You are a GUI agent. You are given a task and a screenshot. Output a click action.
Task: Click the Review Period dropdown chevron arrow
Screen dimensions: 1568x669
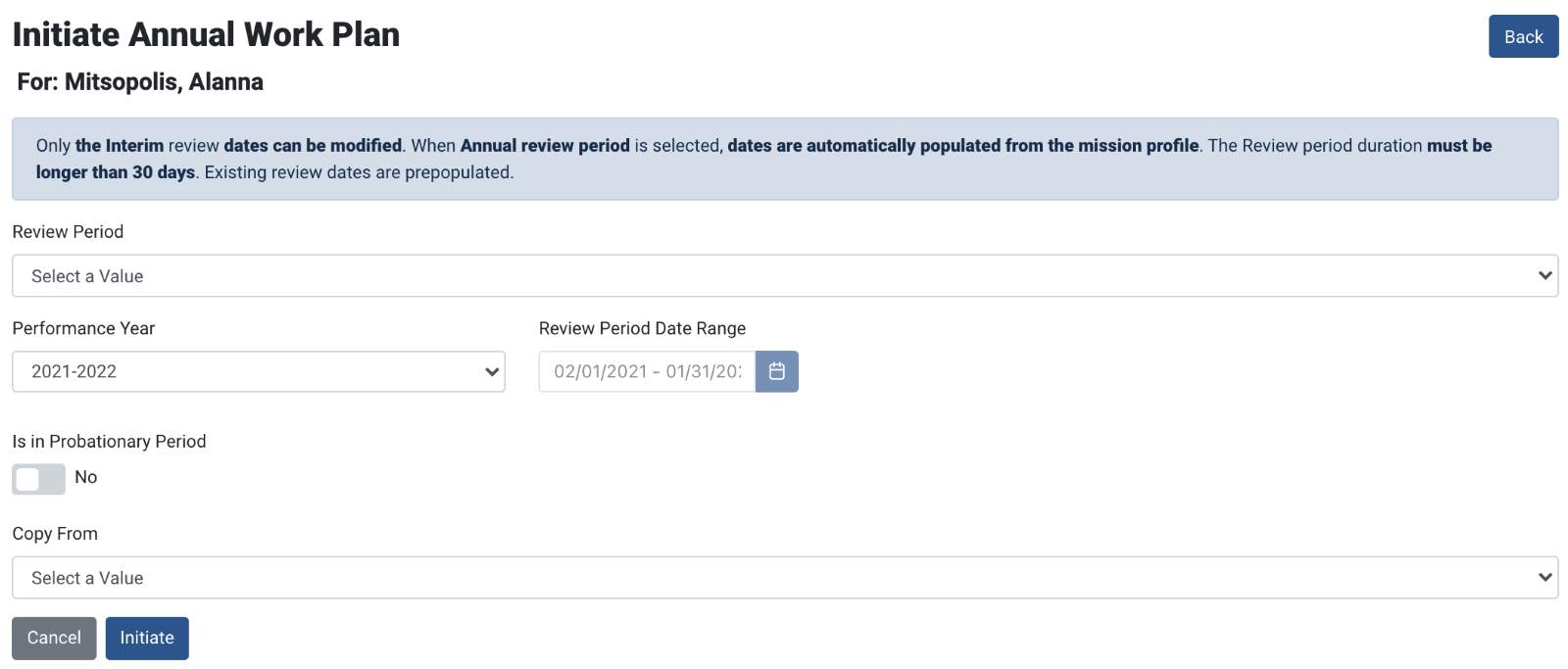click(x=1545, y=276)
